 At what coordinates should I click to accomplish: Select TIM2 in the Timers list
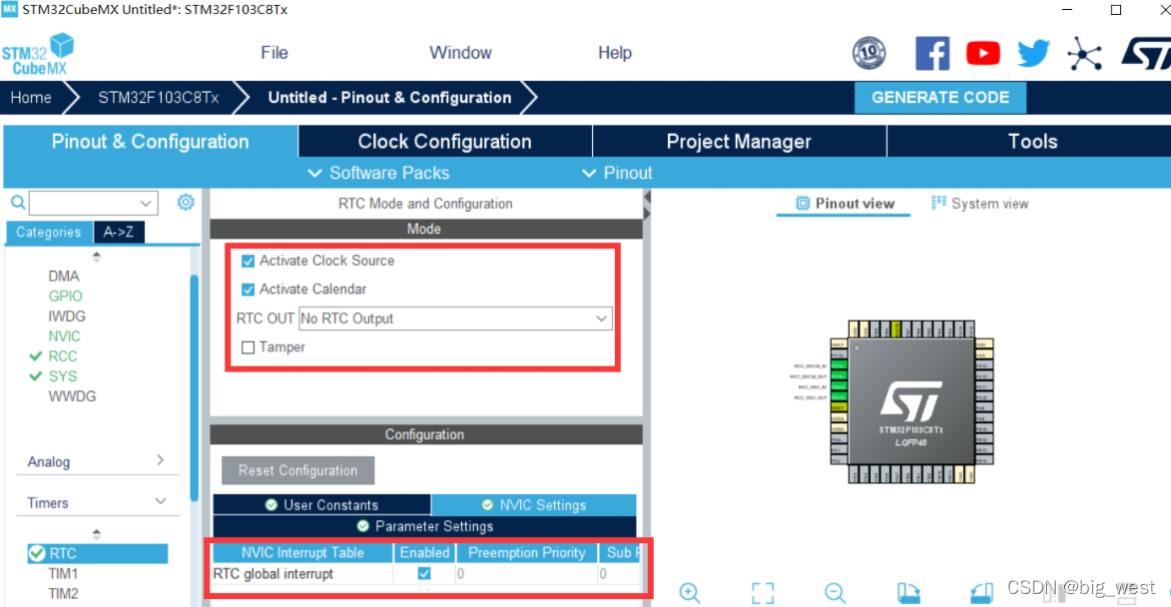pyautogui.click(x=63, y=594)
